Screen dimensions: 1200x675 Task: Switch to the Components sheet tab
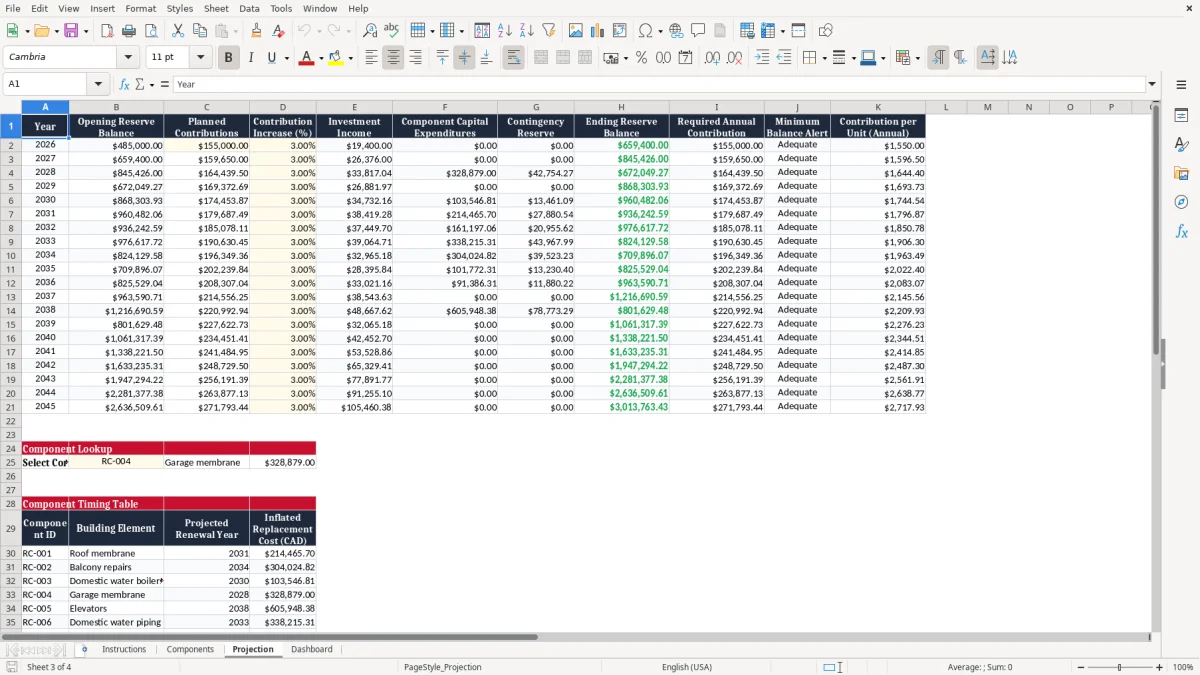click(x=190, y=649)
